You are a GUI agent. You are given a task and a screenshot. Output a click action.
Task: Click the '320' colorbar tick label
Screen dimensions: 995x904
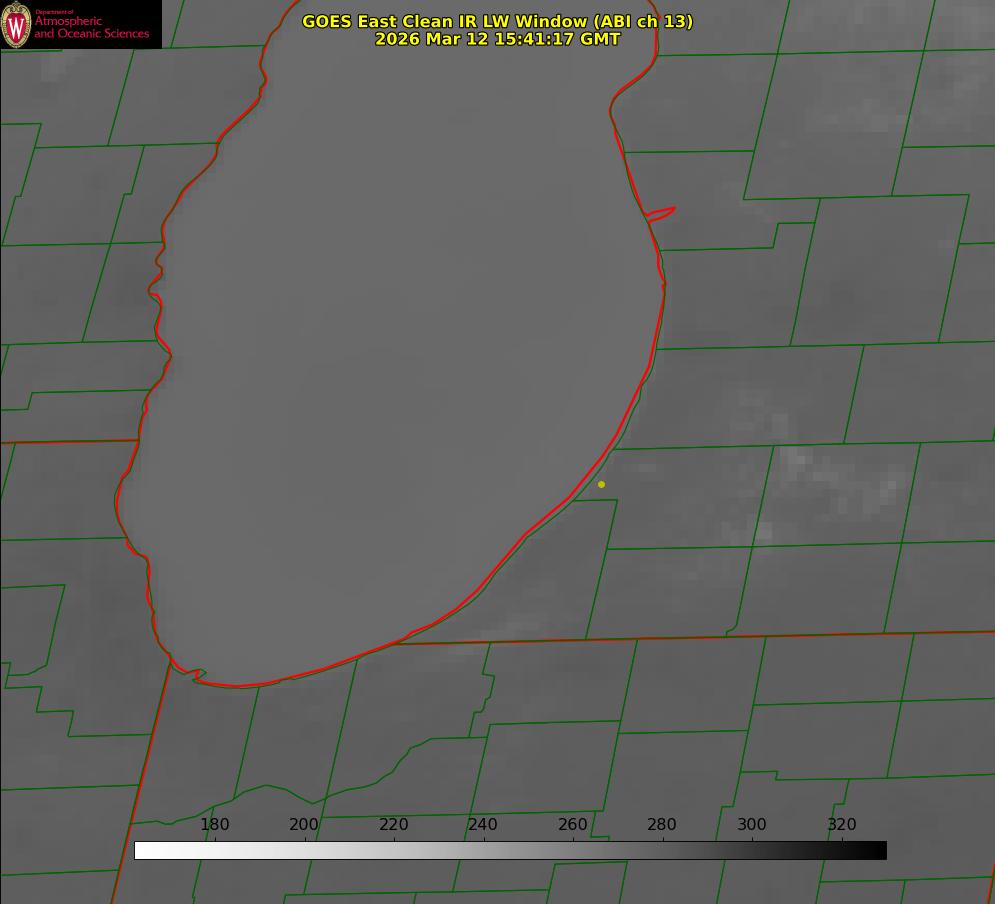842,824
